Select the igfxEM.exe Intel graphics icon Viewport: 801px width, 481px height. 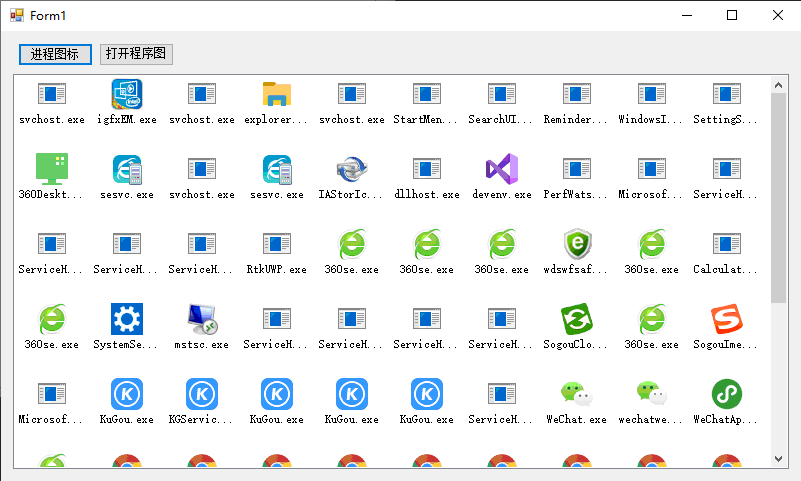pyautogui.click(x=127, y=94)
